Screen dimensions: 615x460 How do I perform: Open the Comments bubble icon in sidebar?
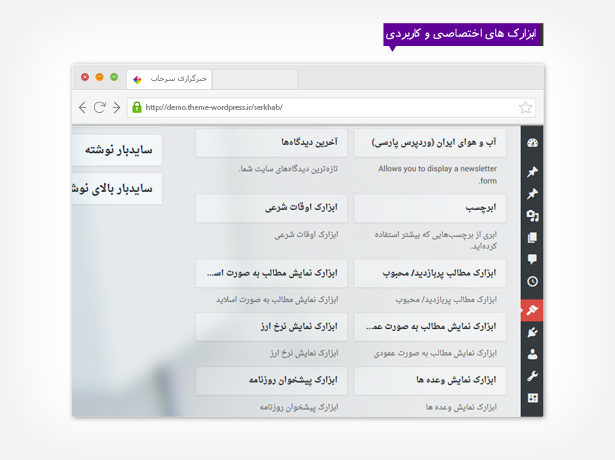[532, 260]
